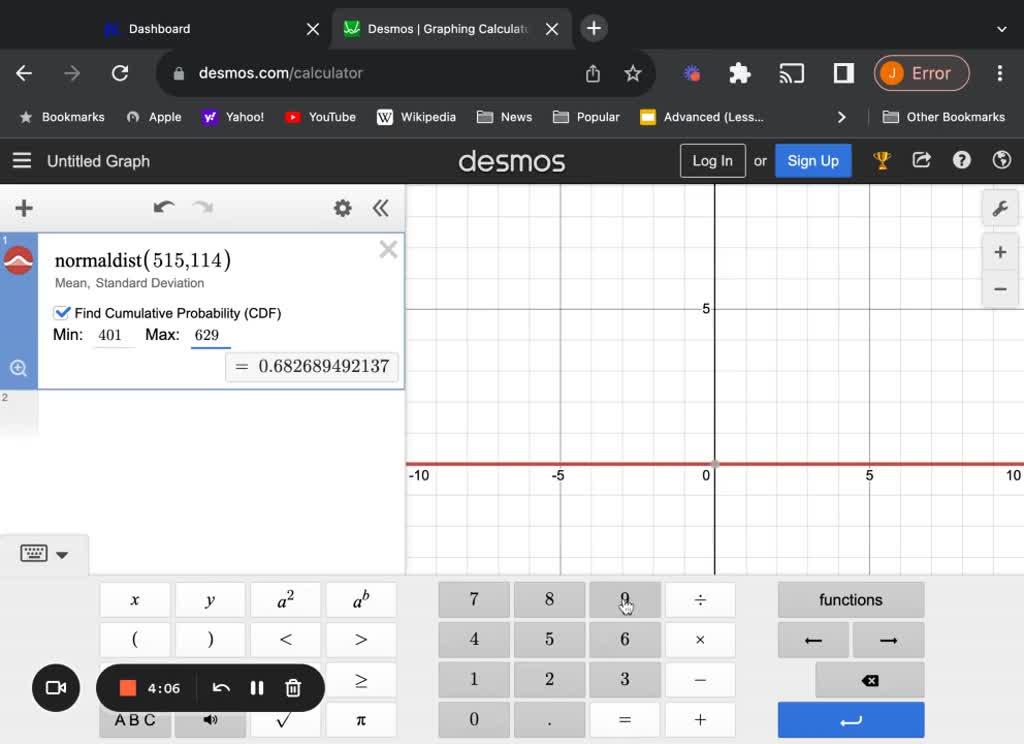
Task: Collapse the expression list panel
Action: pyautogui.click(x=381, y=208)
